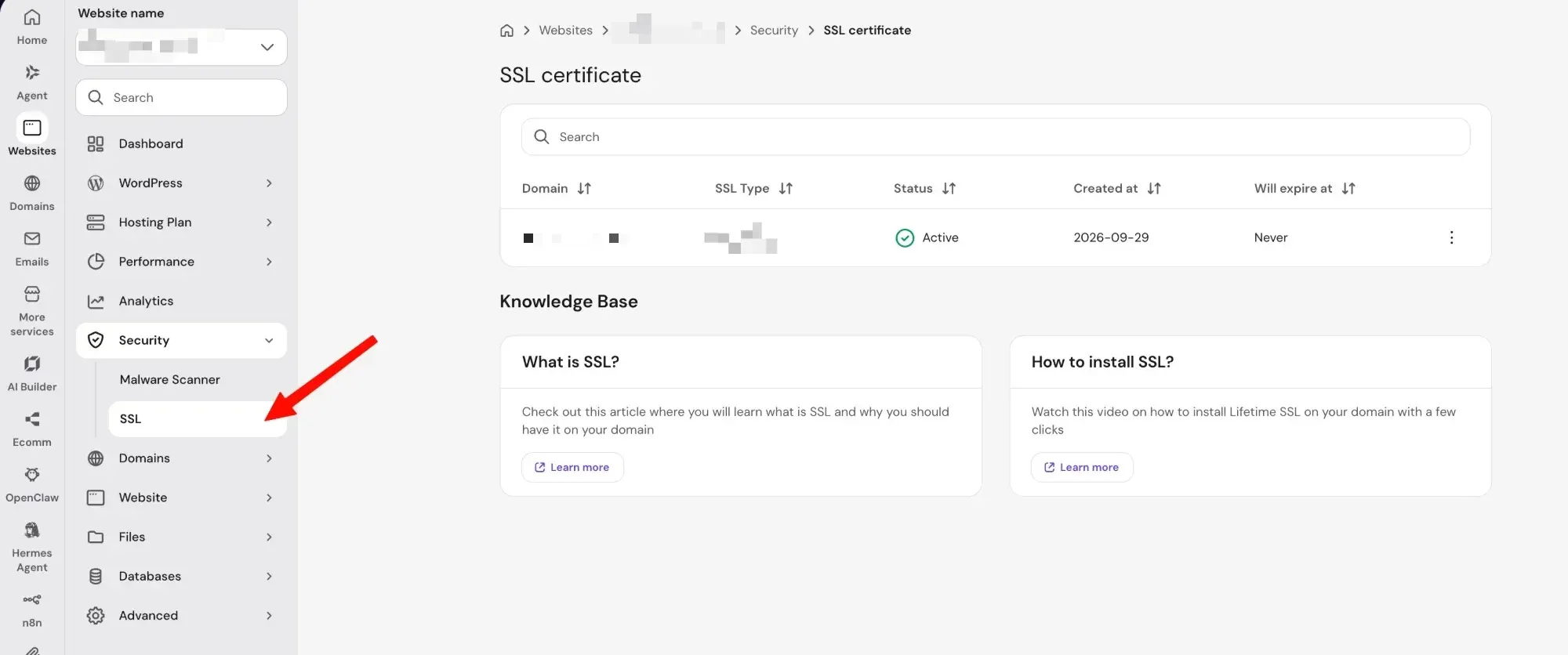
Task: Expand the Advanced chevron
Action: 269,616
